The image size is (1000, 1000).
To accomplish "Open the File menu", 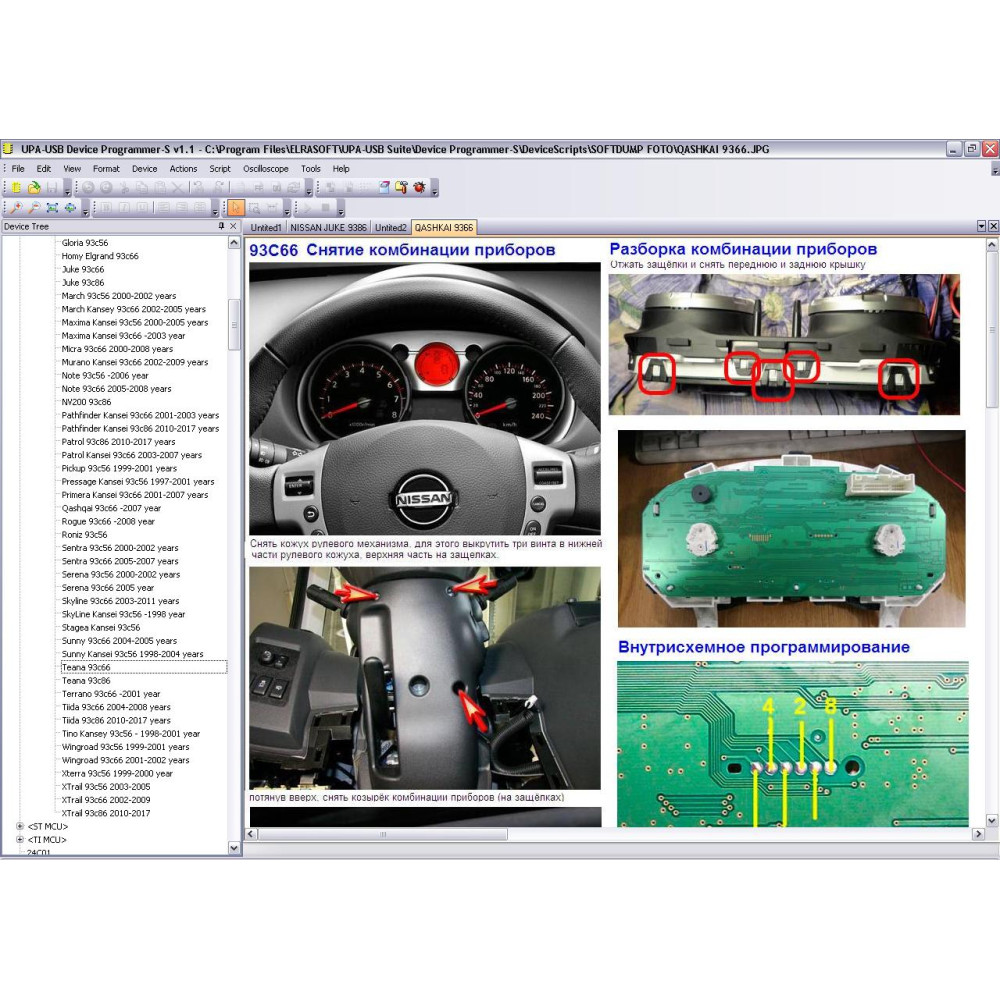I will [18, 168].
